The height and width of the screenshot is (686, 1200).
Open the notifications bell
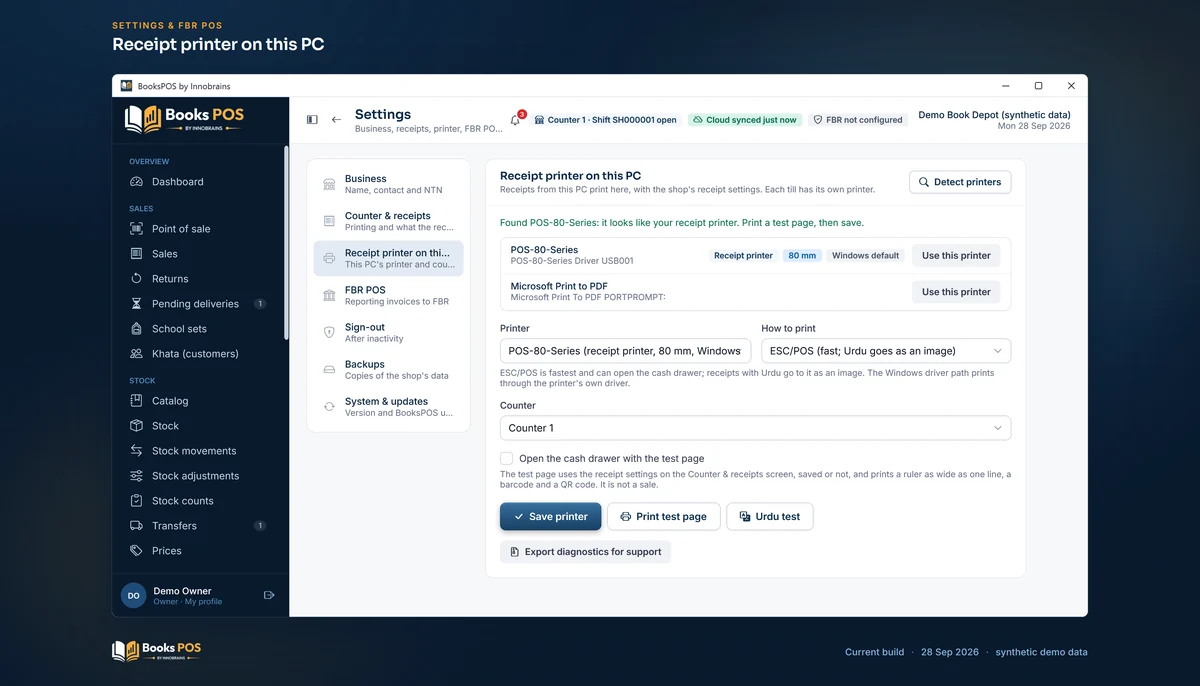515,120
